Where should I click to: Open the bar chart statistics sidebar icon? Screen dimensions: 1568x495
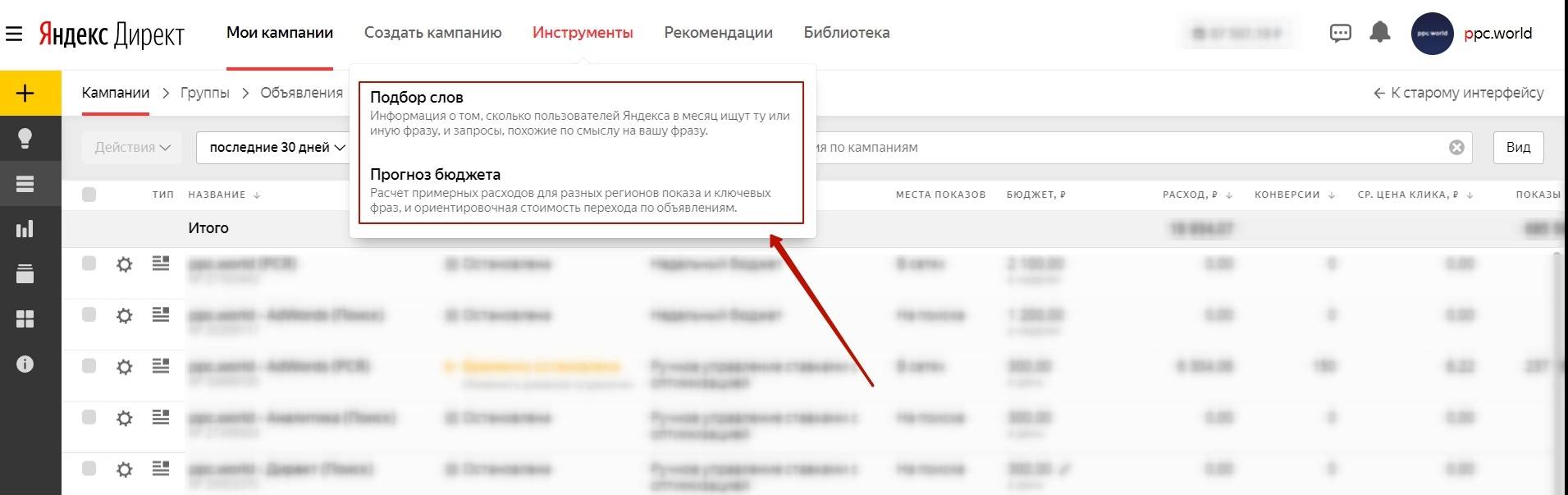pyautogui.click(x=25, y=229)
